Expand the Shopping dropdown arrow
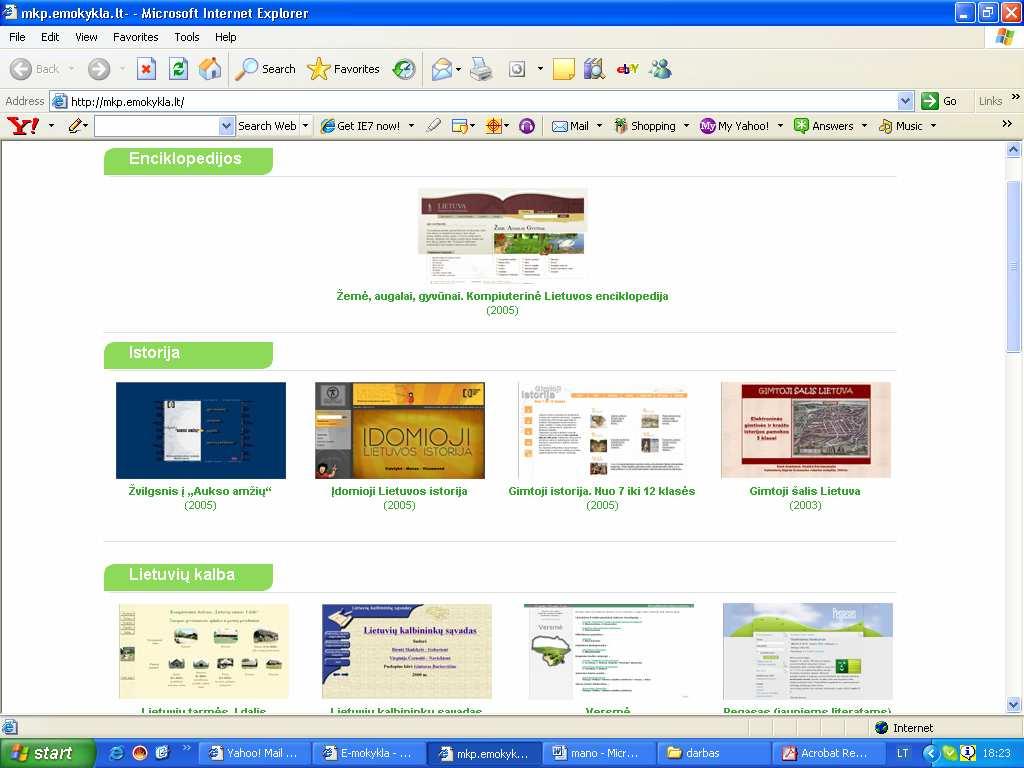Screen dimensions: 1024x768 686,126
